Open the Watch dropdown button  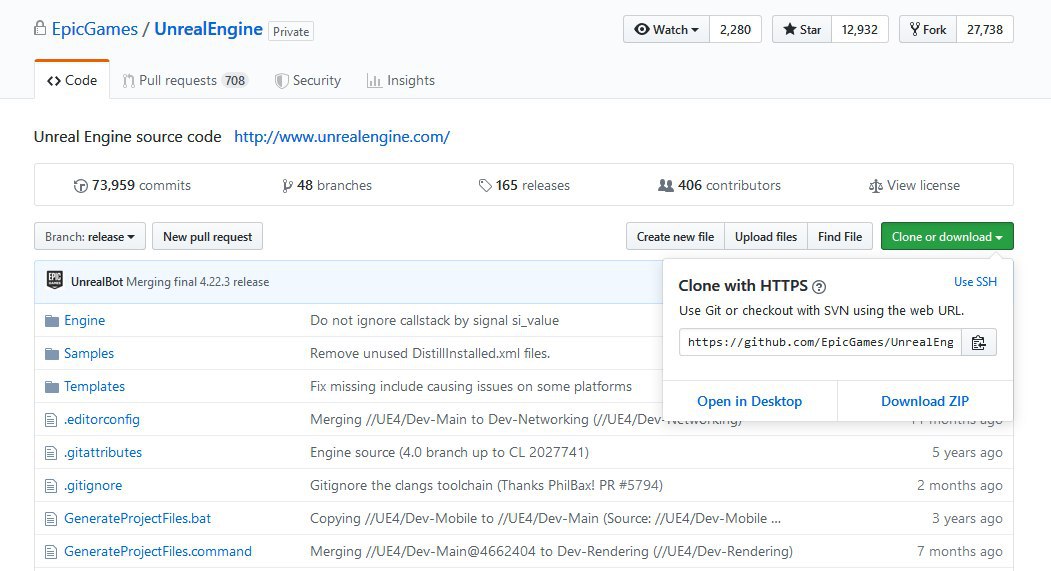click(x=666, y=29)
